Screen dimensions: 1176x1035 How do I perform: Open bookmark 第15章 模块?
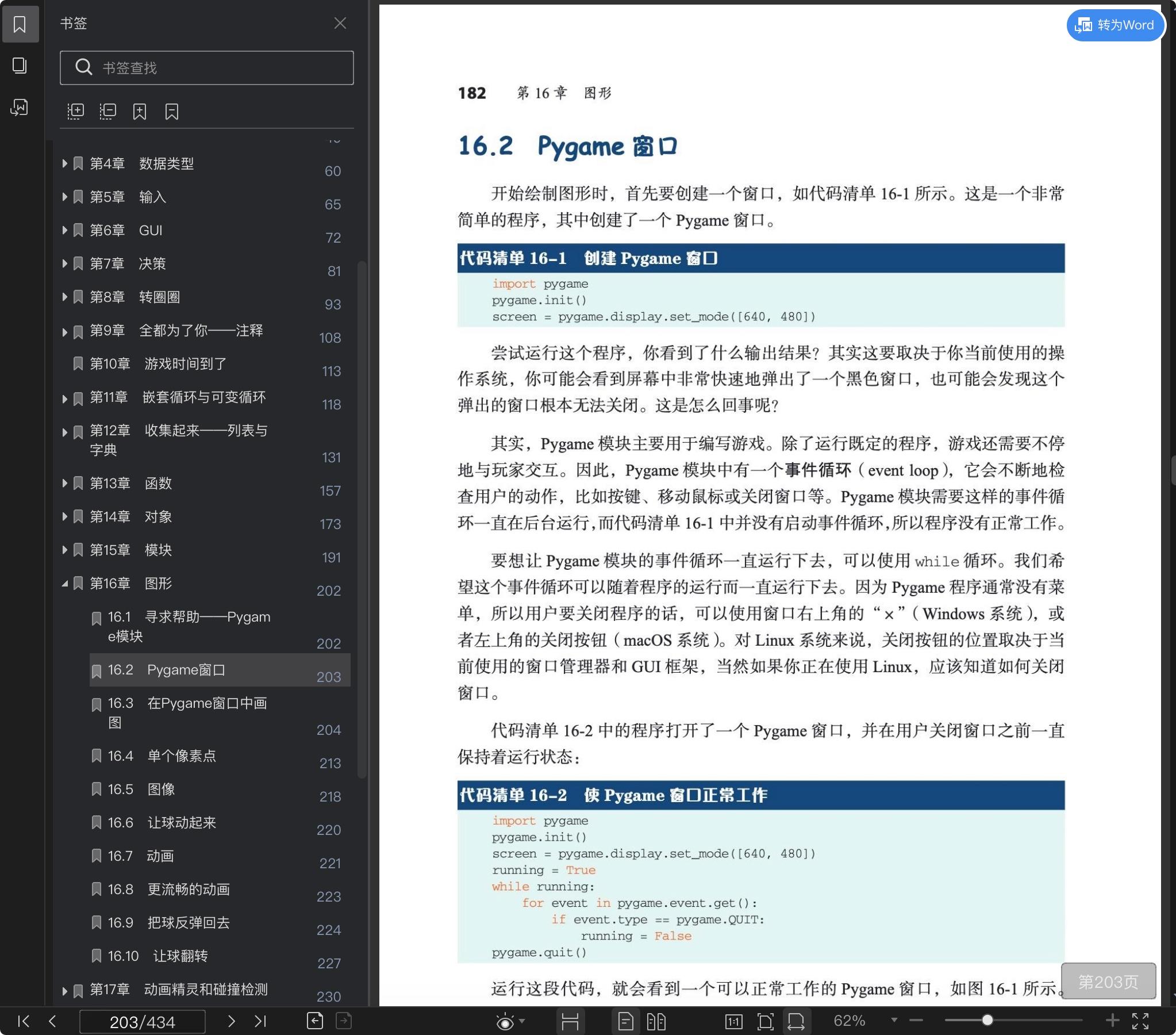coord(130,550)
